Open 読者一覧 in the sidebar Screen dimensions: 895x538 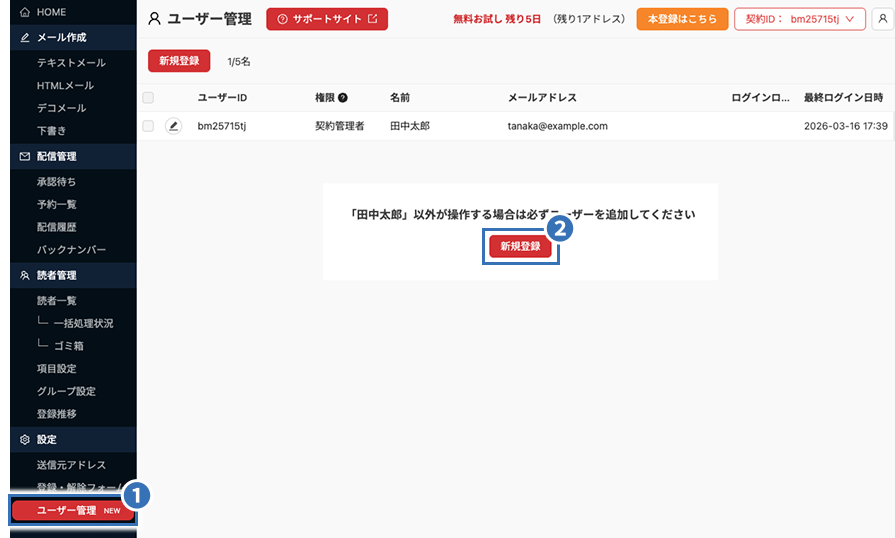pyautogui.click(x=57, y=301)
